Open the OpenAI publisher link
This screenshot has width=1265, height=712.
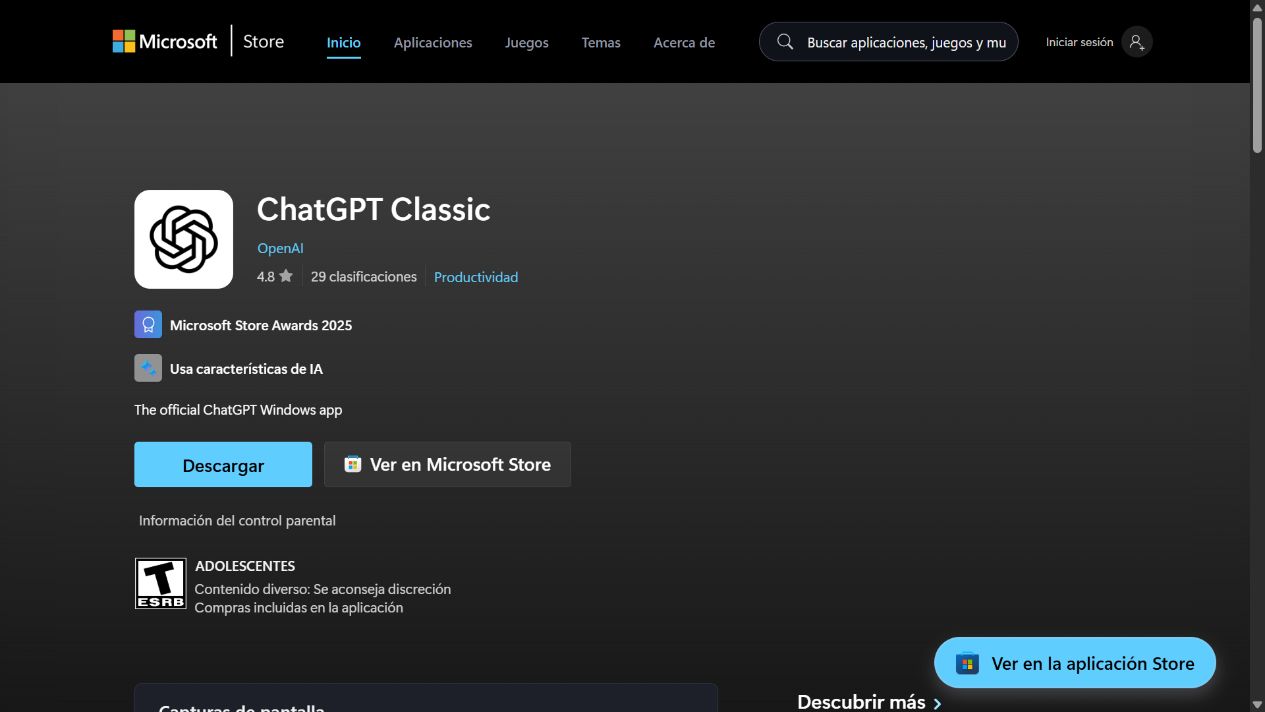[280, 248]
